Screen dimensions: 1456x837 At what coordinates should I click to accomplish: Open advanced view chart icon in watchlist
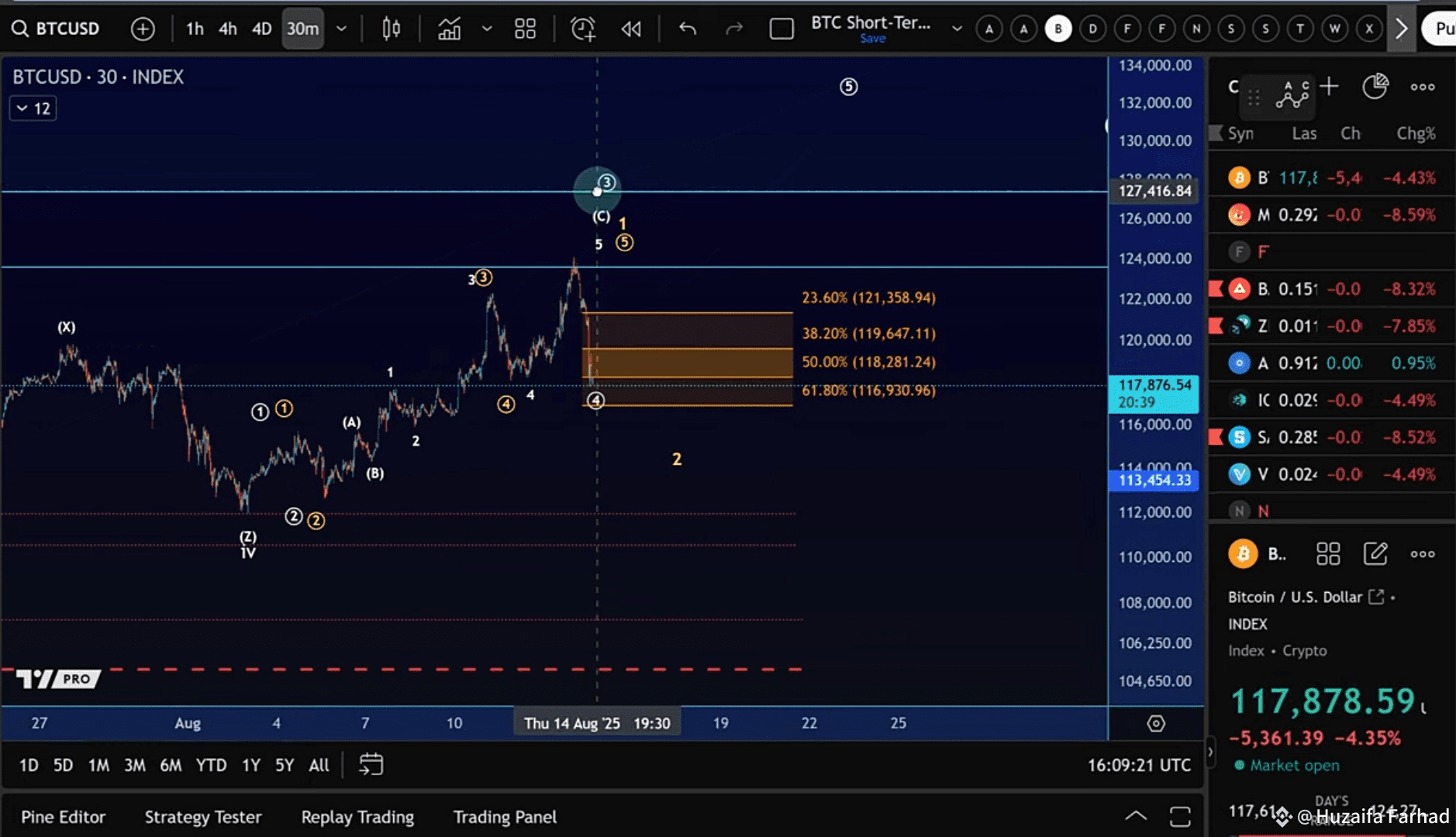(1292, 96)
